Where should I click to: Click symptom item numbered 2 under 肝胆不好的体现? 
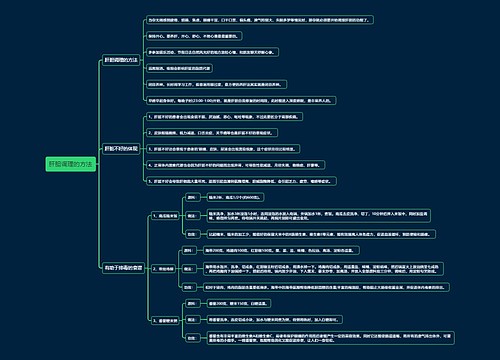(212, 133)
